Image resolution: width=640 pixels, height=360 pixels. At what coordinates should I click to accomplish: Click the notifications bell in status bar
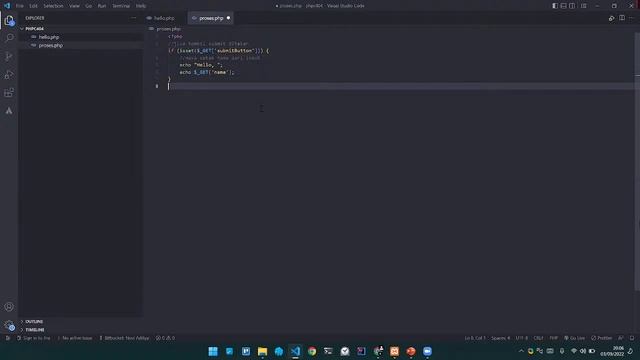pyautogui.click(x=632, y=338)
